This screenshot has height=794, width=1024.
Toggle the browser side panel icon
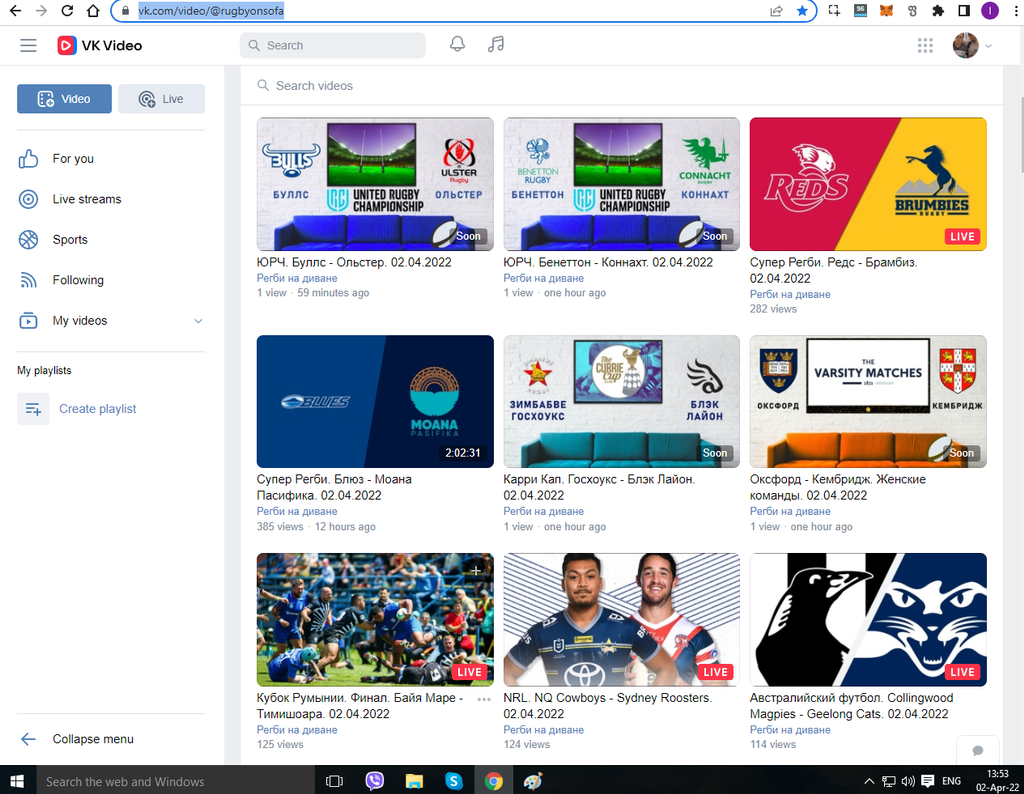pyautogui.click(x=964, y=10)
